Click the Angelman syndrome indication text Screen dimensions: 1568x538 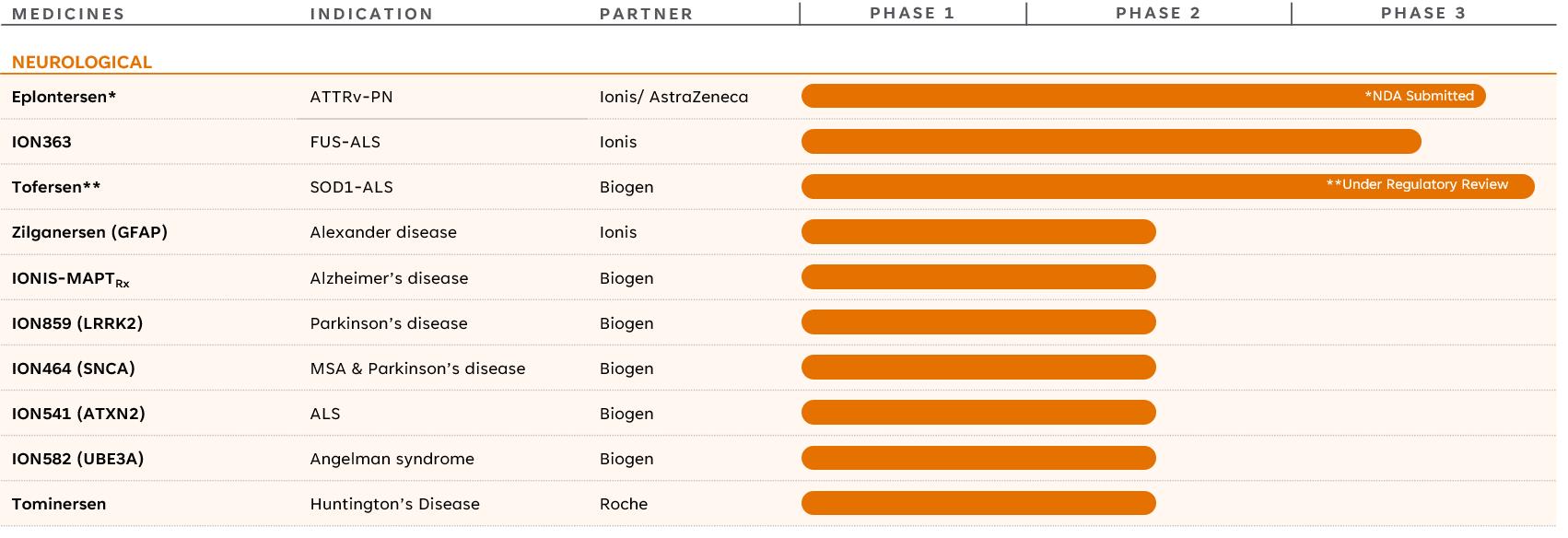click(x=392, y=459)
